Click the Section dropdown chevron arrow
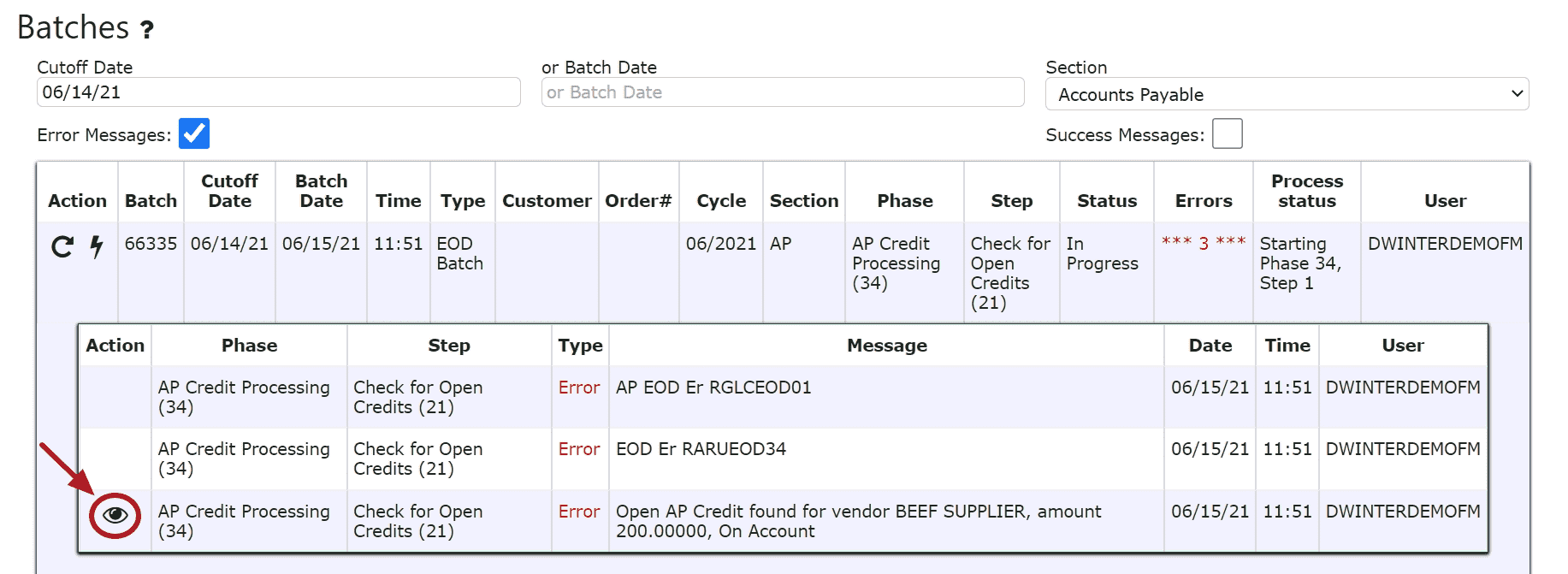Viewport: 1568px width, 574px height. 1517,94
